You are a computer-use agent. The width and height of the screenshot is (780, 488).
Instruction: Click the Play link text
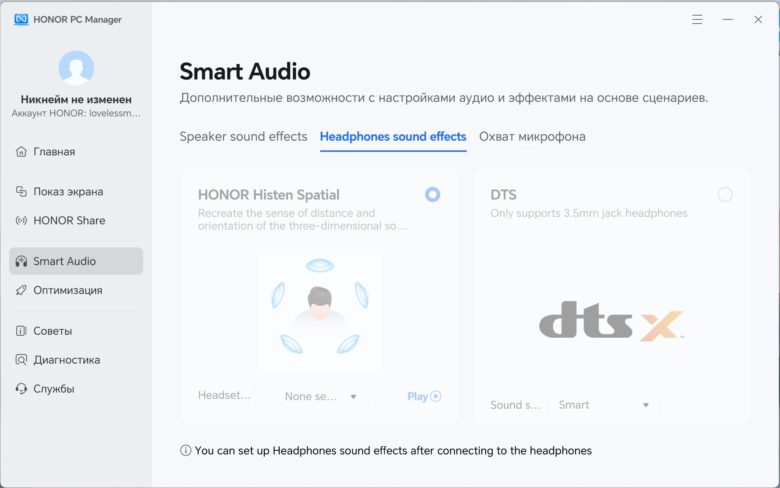pos(417,396)
